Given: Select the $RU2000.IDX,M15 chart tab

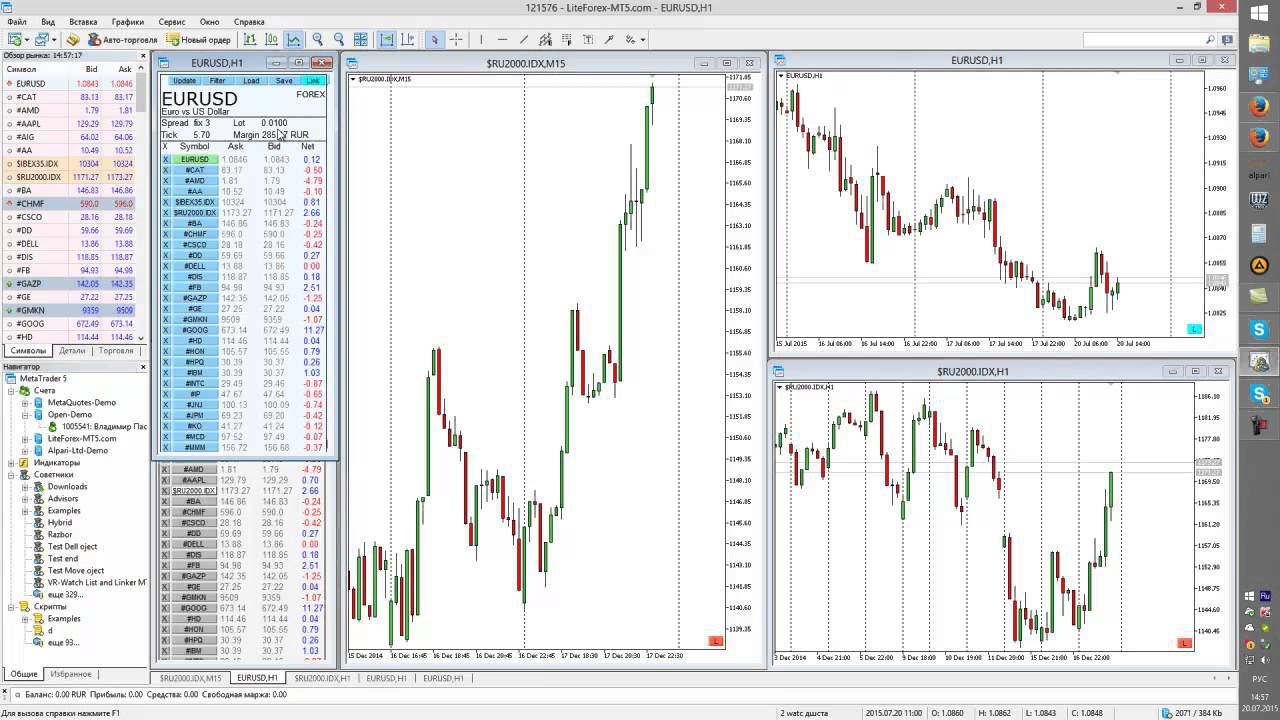Looking at the screenshot, I should 191,678.
